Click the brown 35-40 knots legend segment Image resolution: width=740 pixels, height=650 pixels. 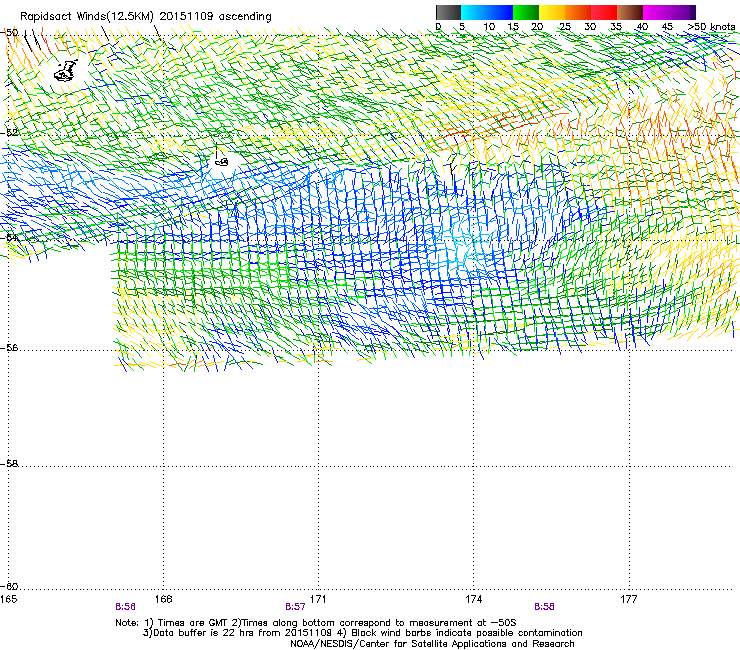[x=630, y=12]
